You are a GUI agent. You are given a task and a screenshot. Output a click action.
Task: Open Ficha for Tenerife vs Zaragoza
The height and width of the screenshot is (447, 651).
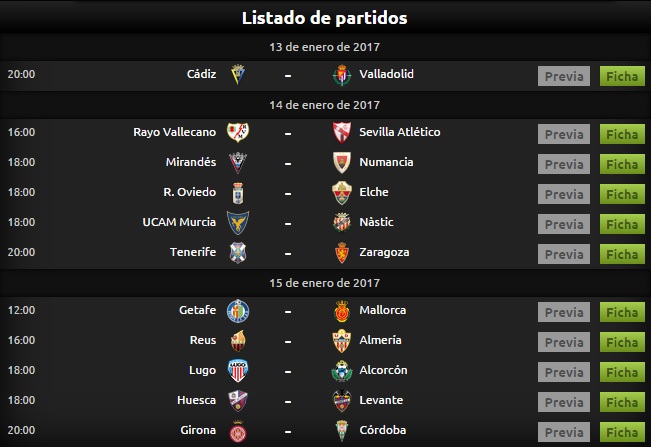(622, 254)
